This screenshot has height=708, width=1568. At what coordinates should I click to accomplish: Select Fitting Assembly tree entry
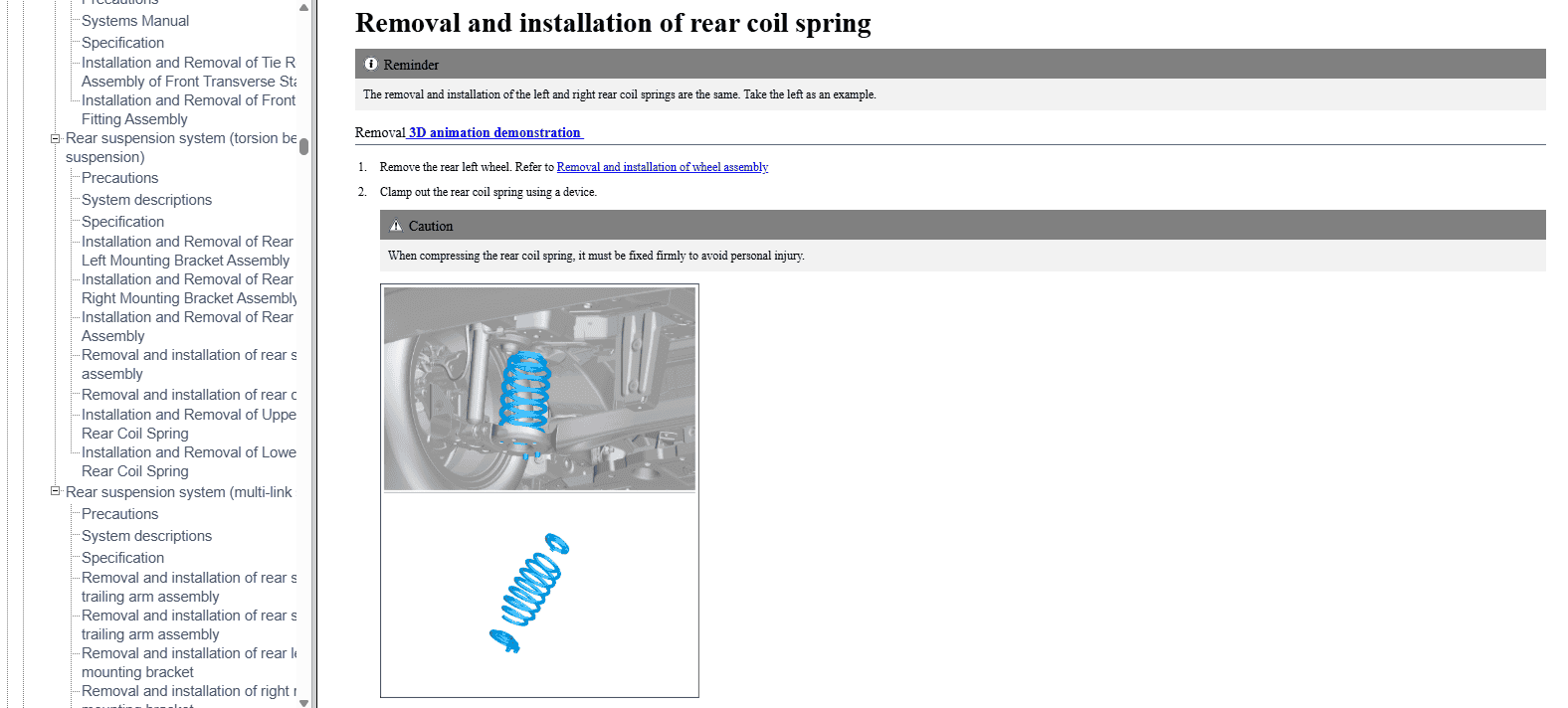(134, 119)
